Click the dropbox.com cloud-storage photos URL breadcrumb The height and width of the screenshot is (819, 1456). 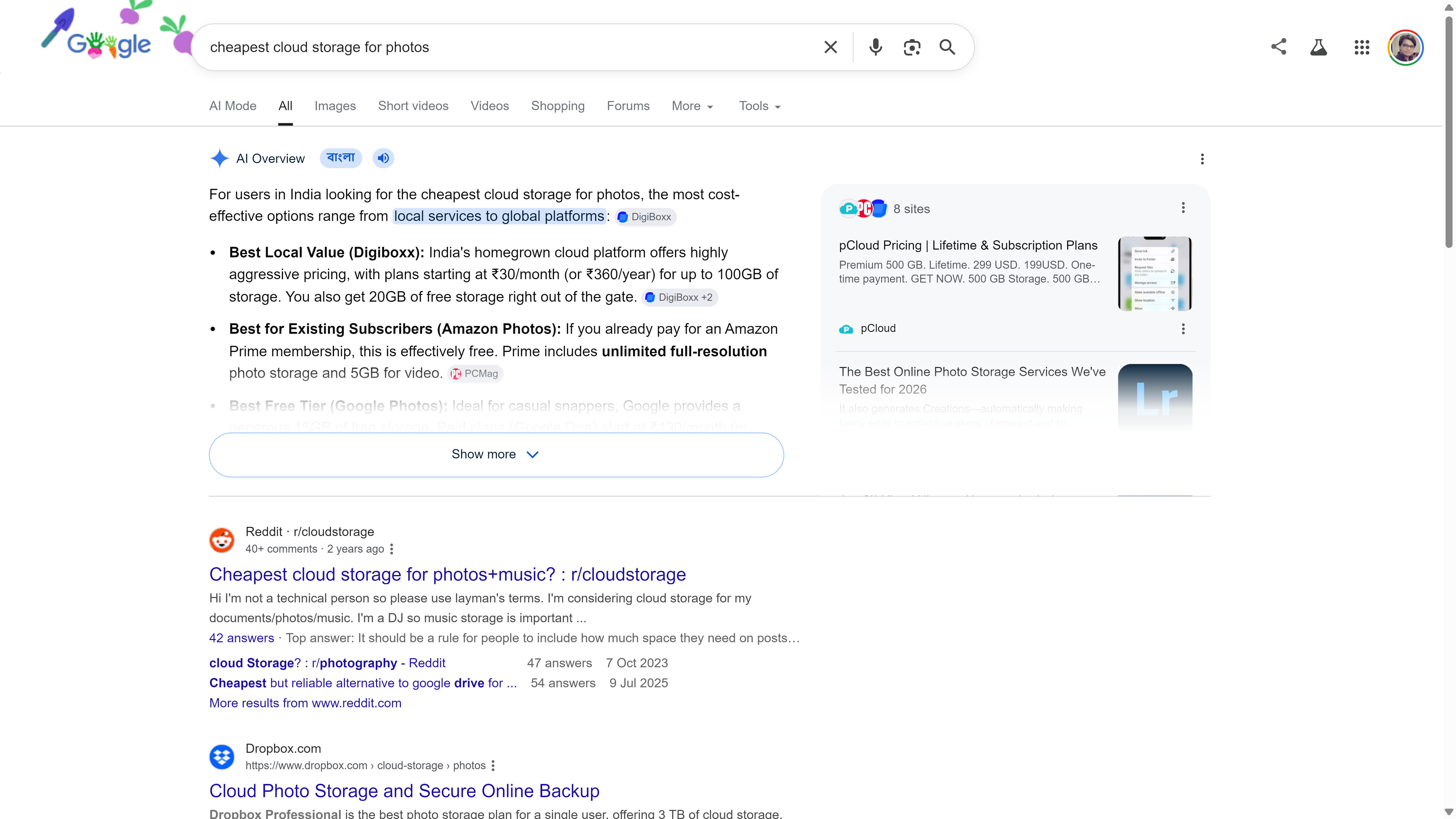pos(365,765)
